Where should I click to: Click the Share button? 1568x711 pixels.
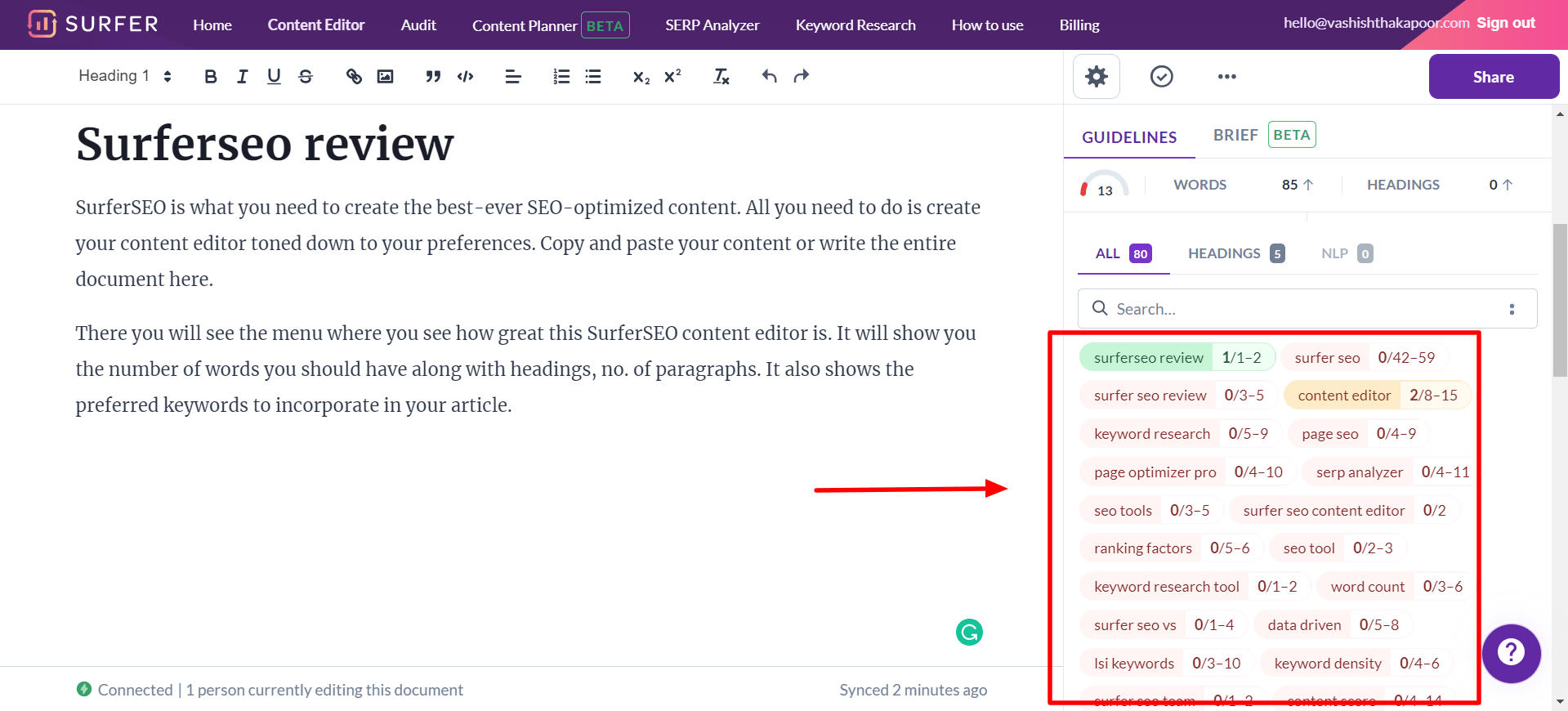(1494, 77)
